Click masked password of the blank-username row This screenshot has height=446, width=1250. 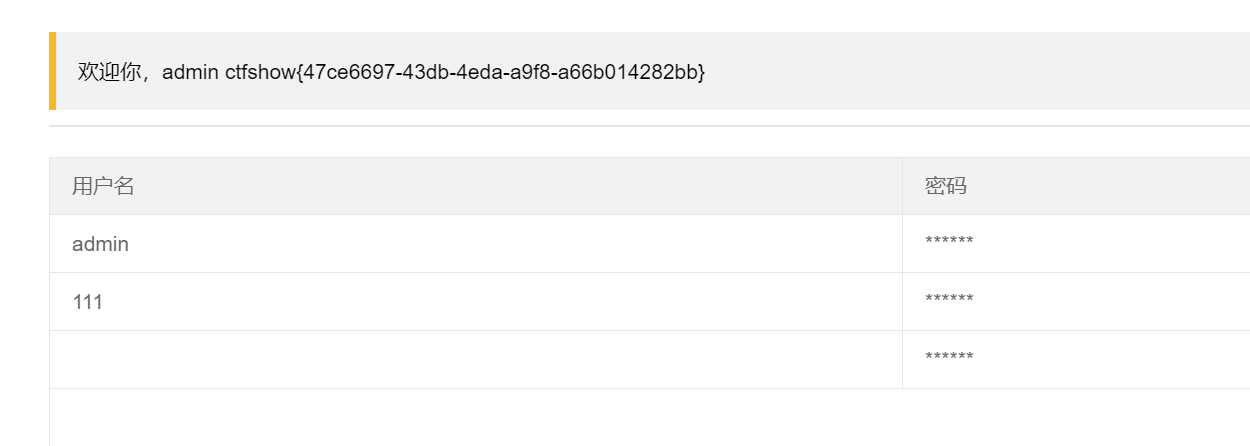[949, 358]
